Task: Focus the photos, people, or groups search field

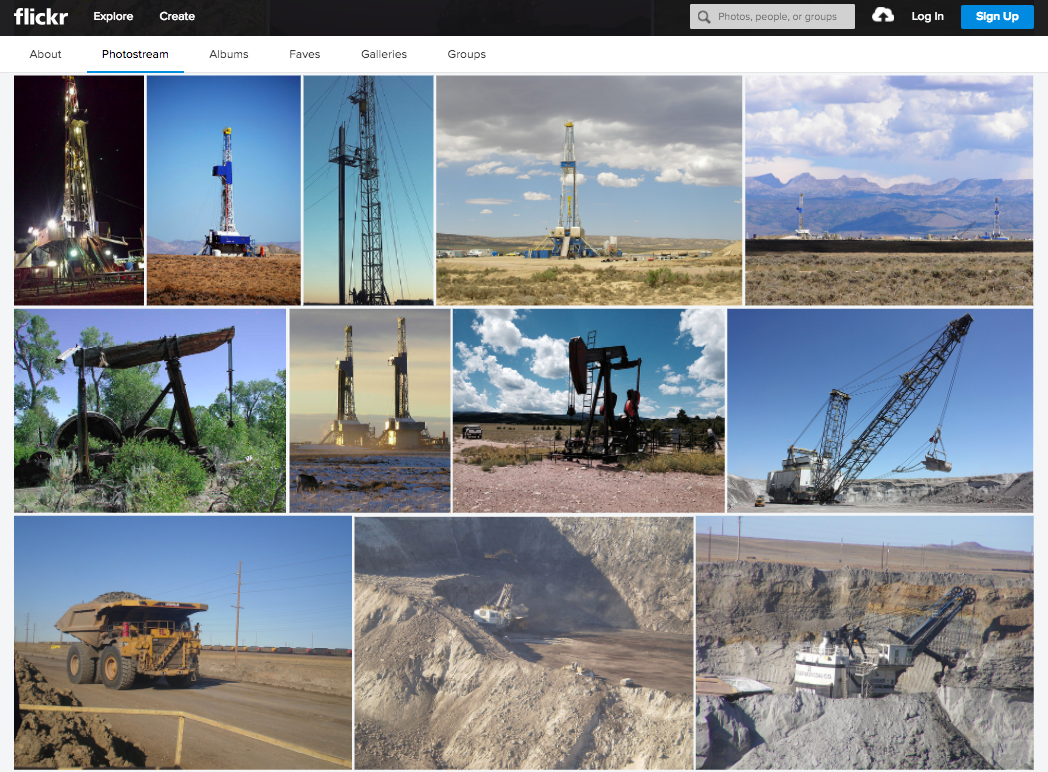Action: [x=772, y=17]
